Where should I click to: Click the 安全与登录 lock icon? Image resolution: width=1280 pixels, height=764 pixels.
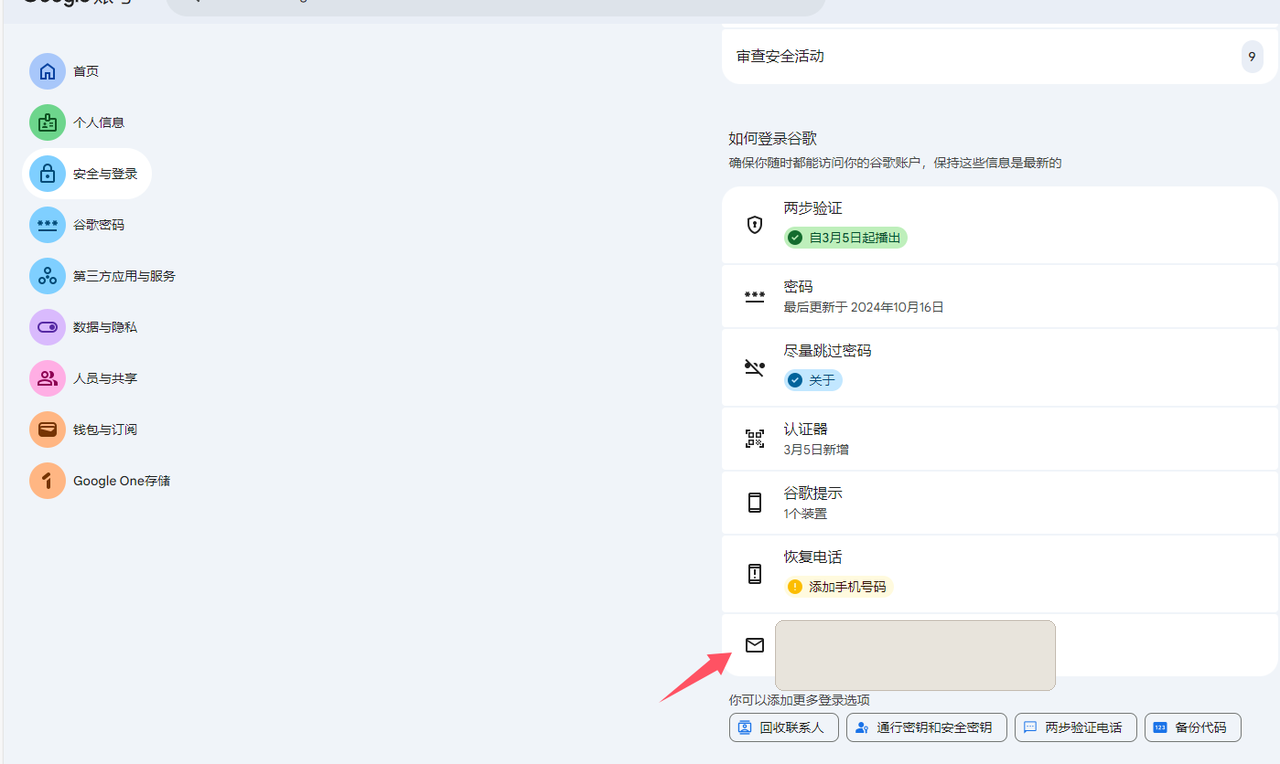coord(47,174)
